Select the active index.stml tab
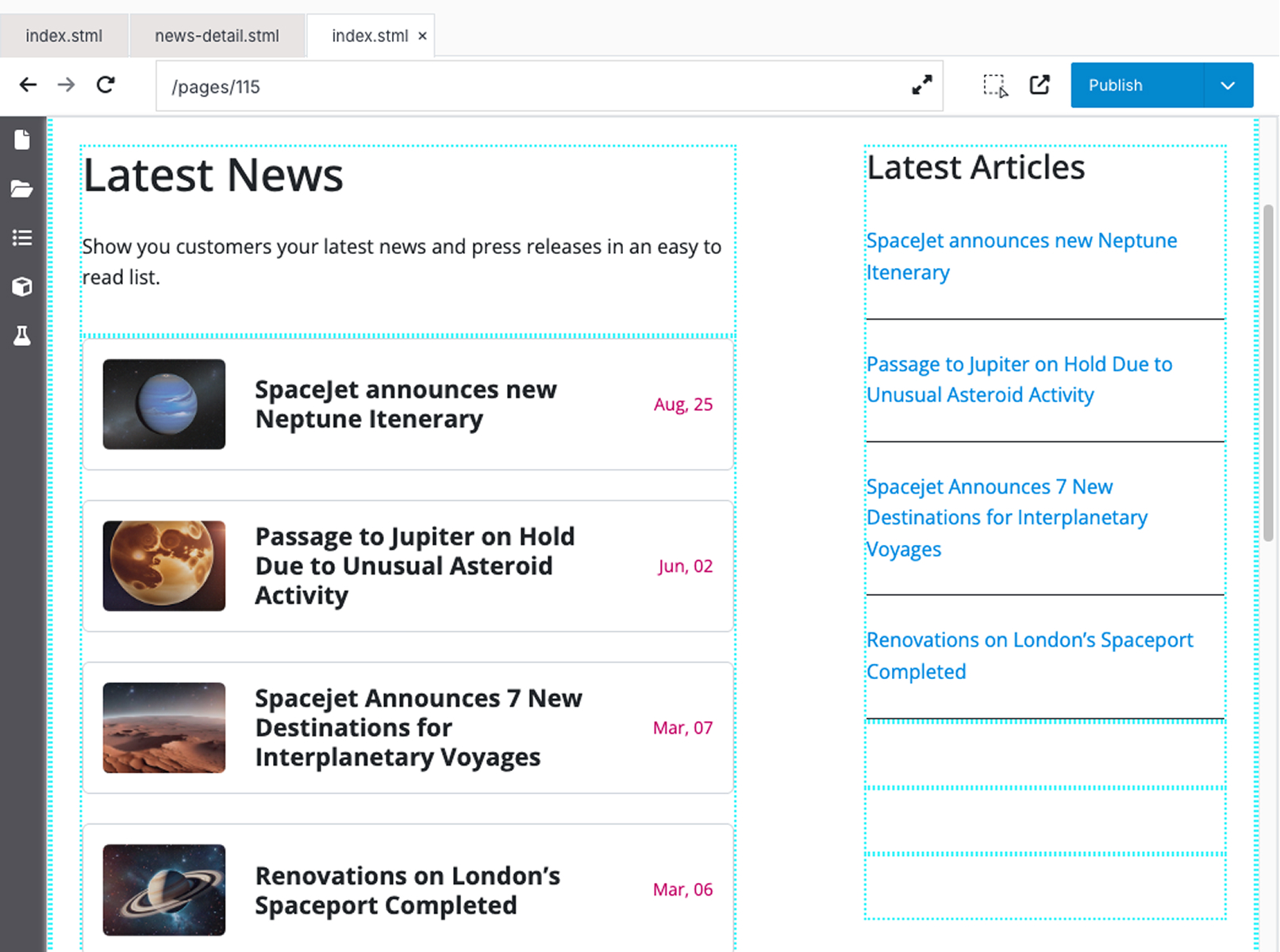This screenshot has width=1280, height=952. click(370, 36)
